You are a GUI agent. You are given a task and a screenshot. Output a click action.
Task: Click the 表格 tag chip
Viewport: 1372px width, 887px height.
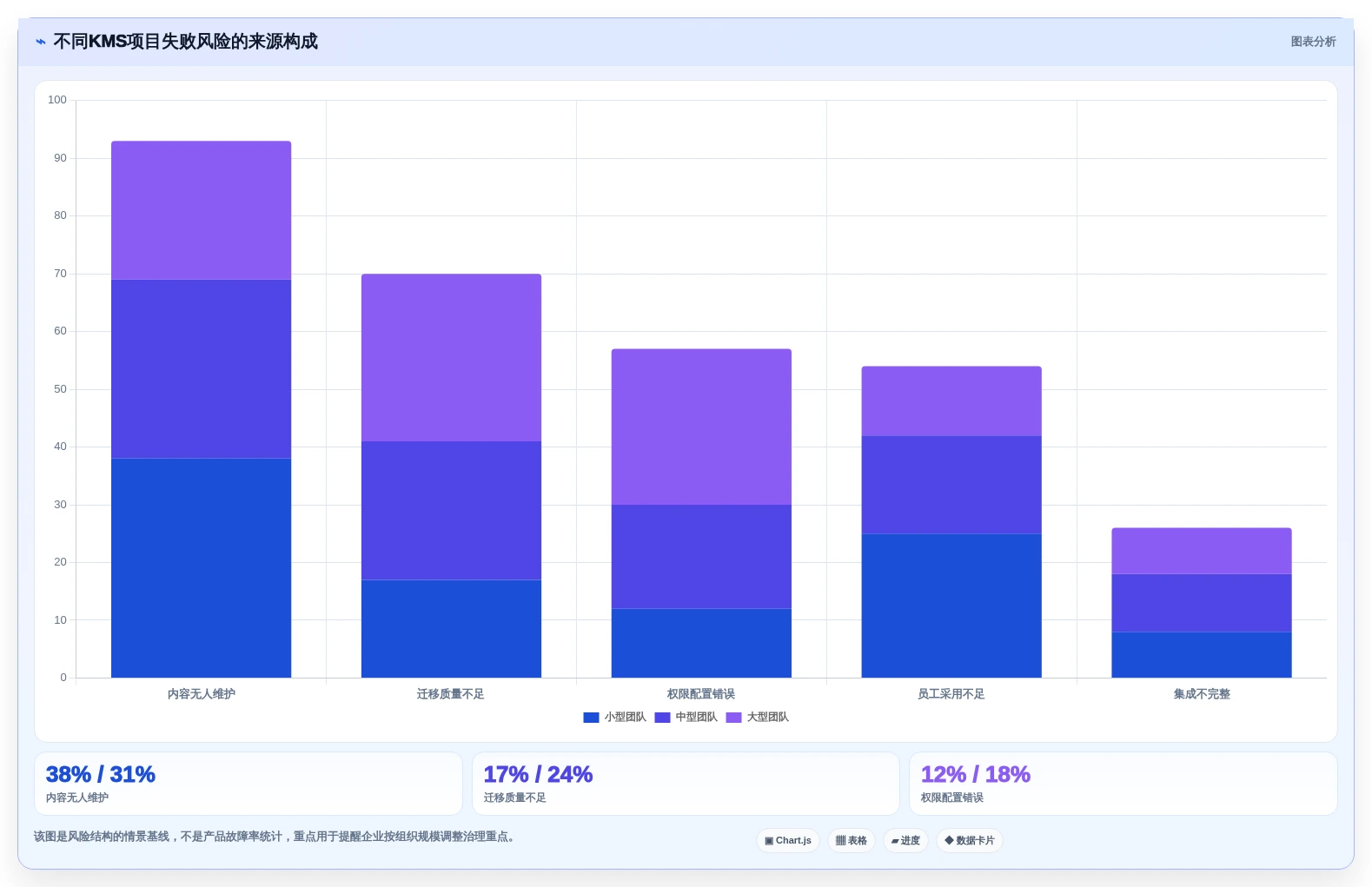pos(852,841)
